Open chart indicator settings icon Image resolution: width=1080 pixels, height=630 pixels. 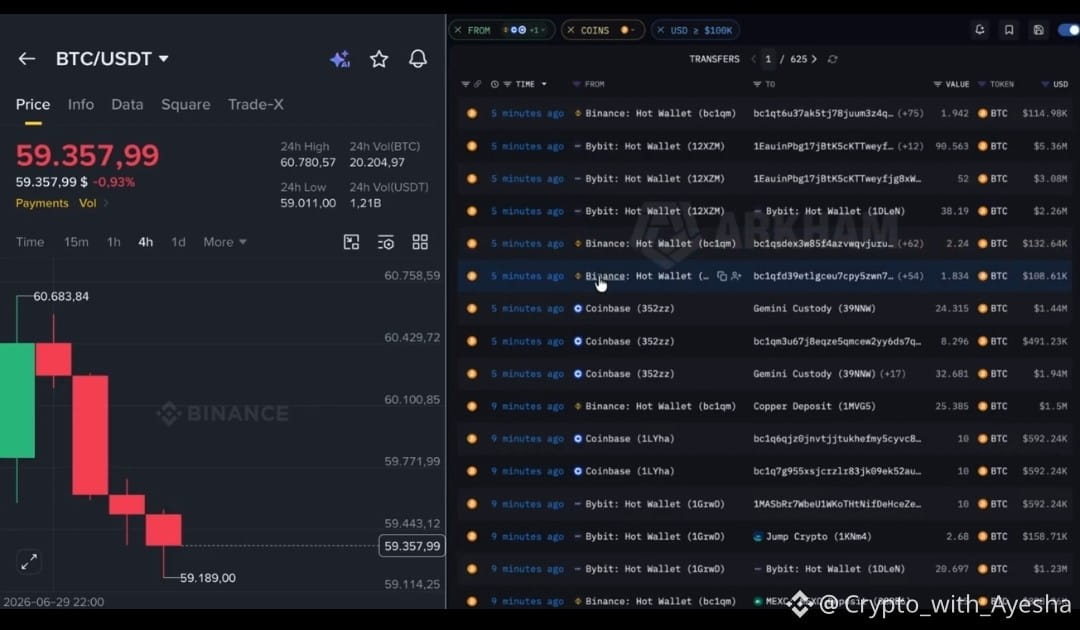tap(386, 242)
